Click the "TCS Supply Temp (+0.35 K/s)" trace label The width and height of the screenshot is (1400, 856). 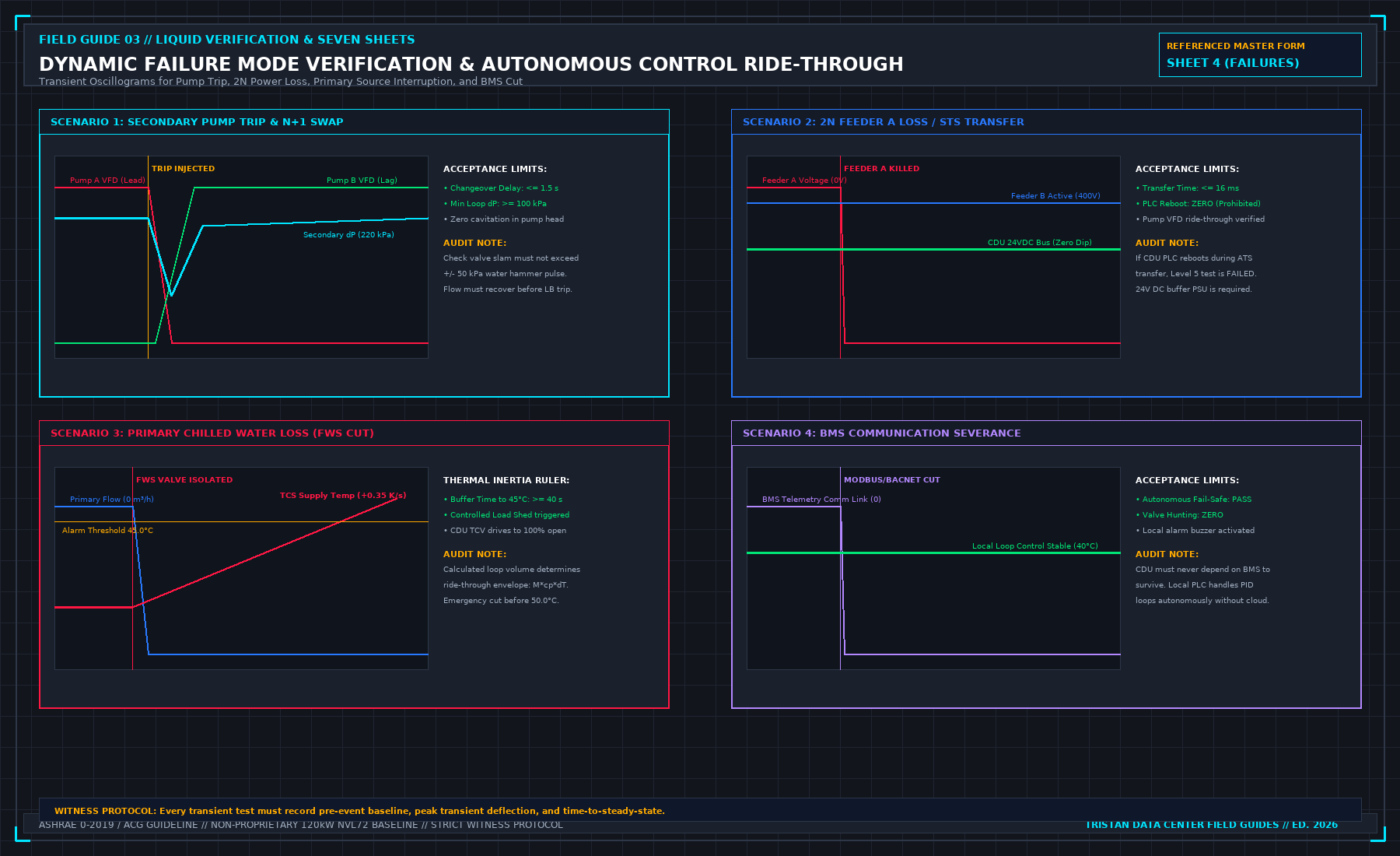[x=343, y=496]
